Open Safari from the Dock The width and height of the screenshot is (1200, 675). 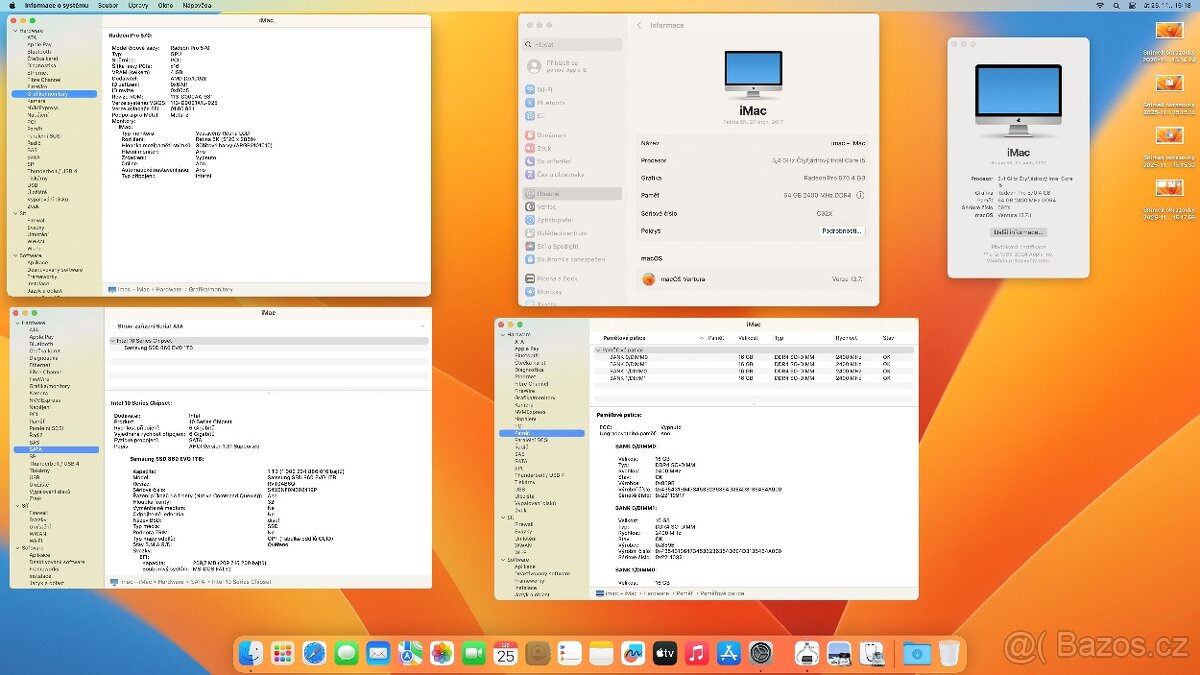click(316, 653)
